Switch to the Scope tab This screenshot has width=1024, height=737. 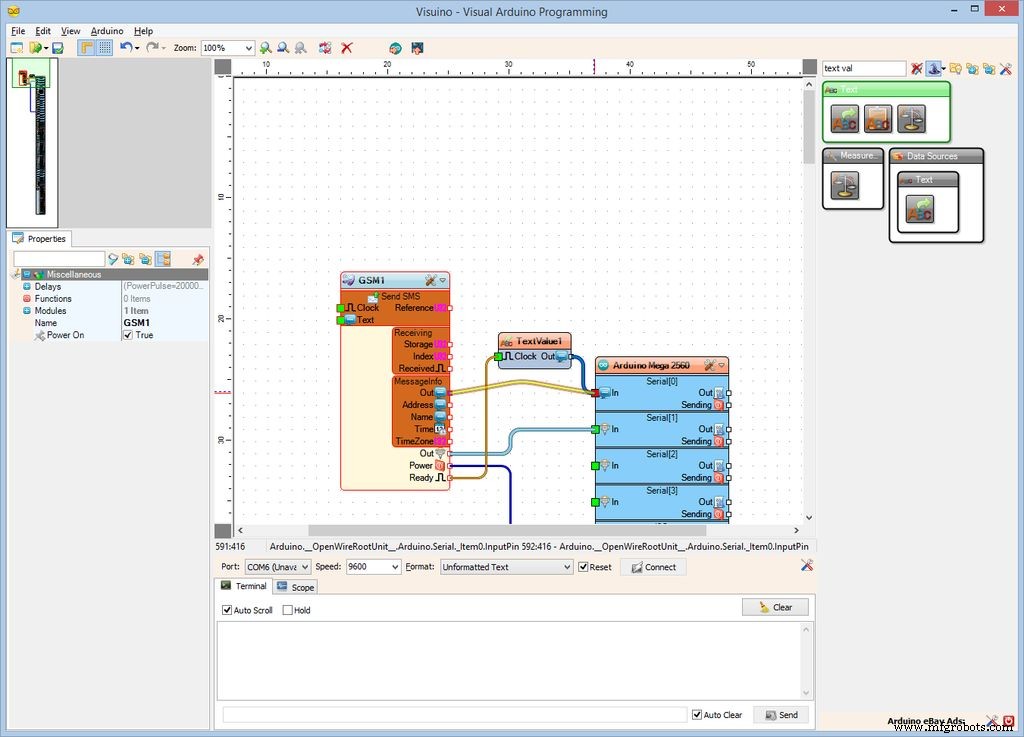coord(295,587)
